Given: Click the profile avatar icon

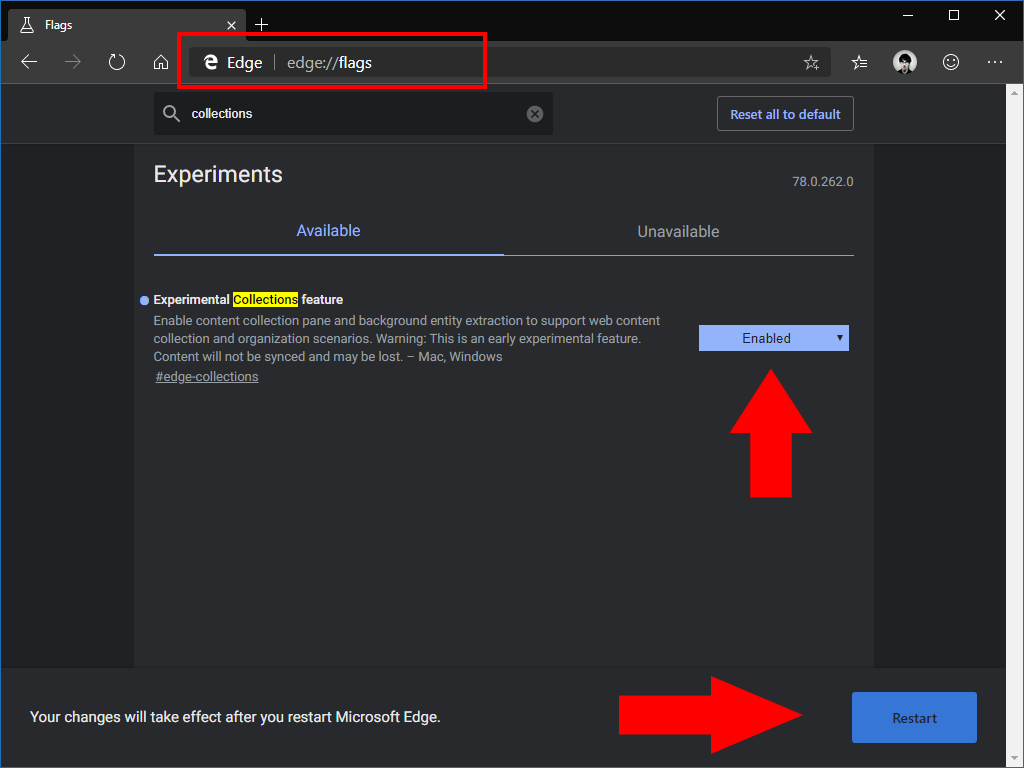Looking at the screenshot, I should (904, 62).
